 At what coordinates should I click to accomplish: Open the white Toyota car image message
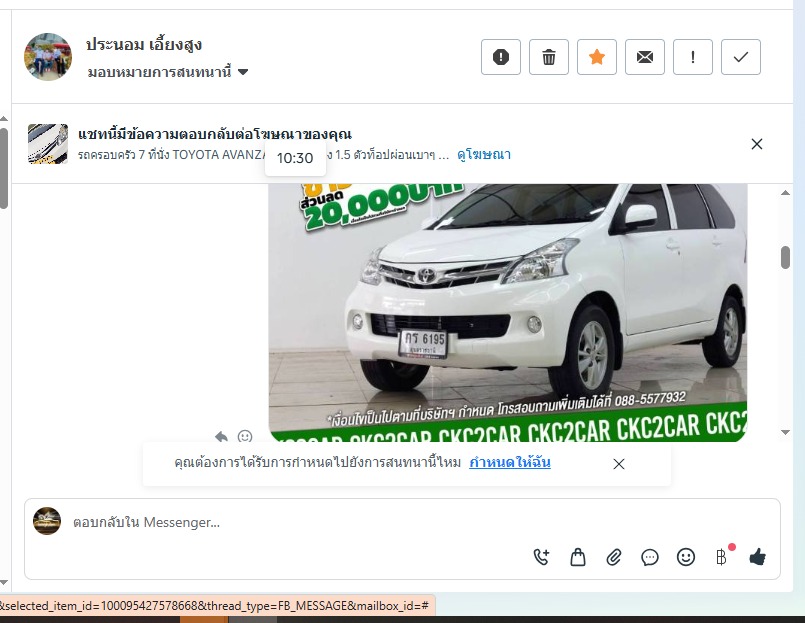(x=508, y=312)
